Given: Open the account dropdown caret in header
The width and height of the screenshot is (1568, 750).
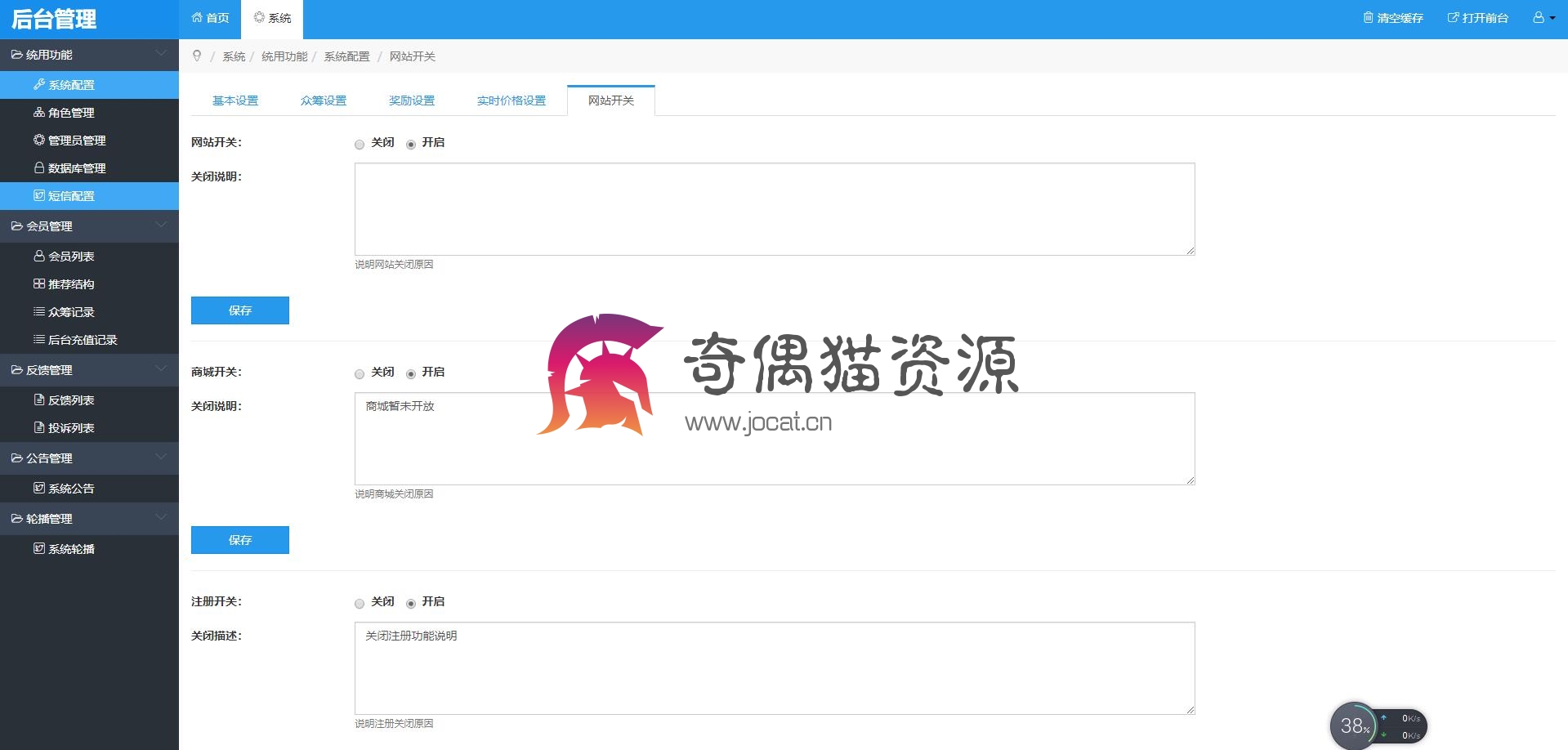Looking at the screenshot, I should 1552,18.
